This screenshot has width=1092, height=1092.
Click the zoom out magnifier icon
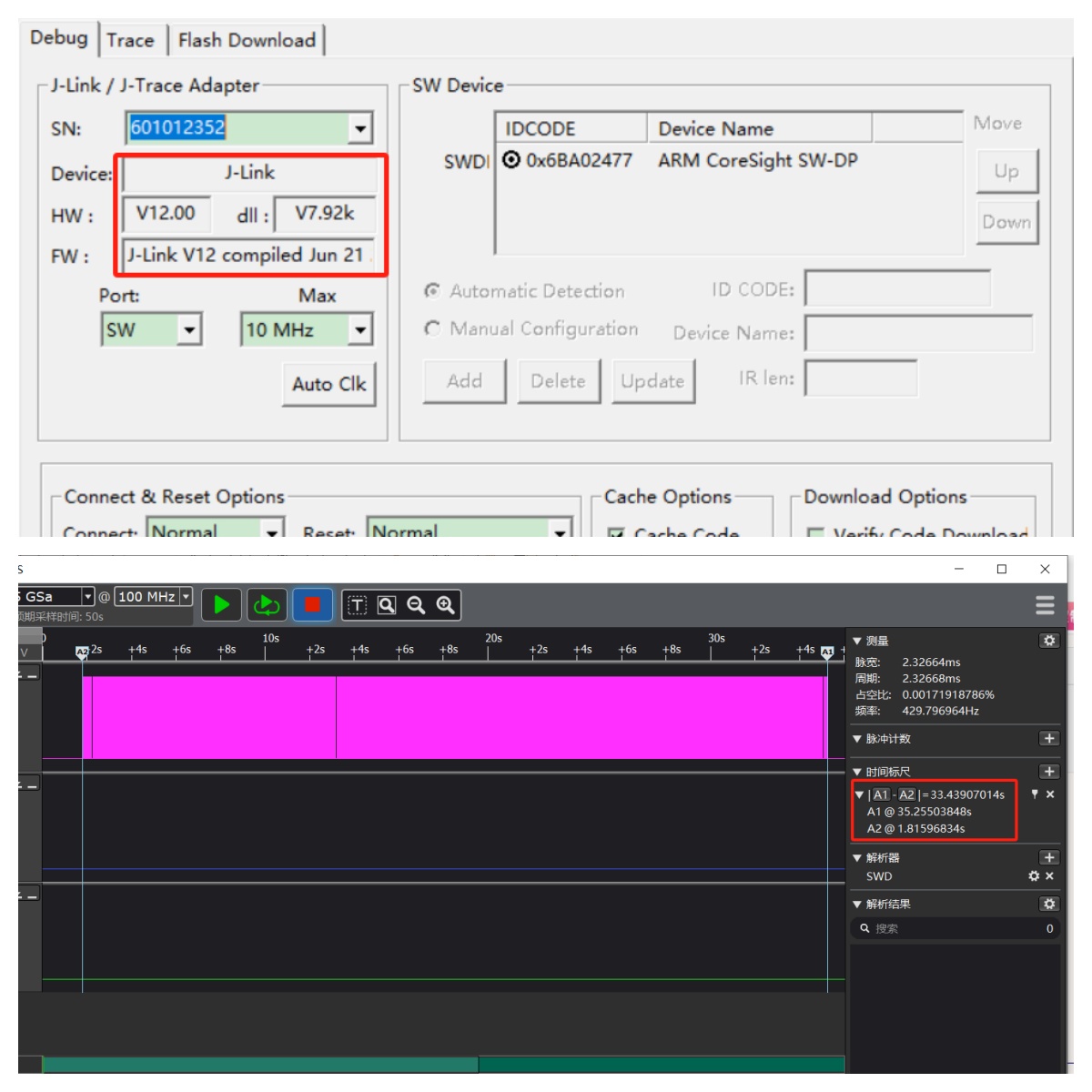[x=416, y=605]
